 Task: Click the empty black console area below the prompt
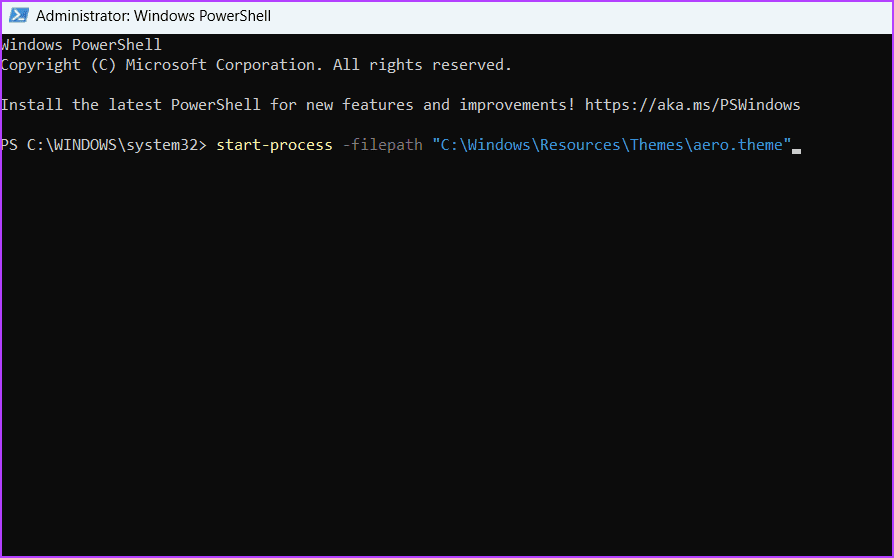click(x=447, y=353)
